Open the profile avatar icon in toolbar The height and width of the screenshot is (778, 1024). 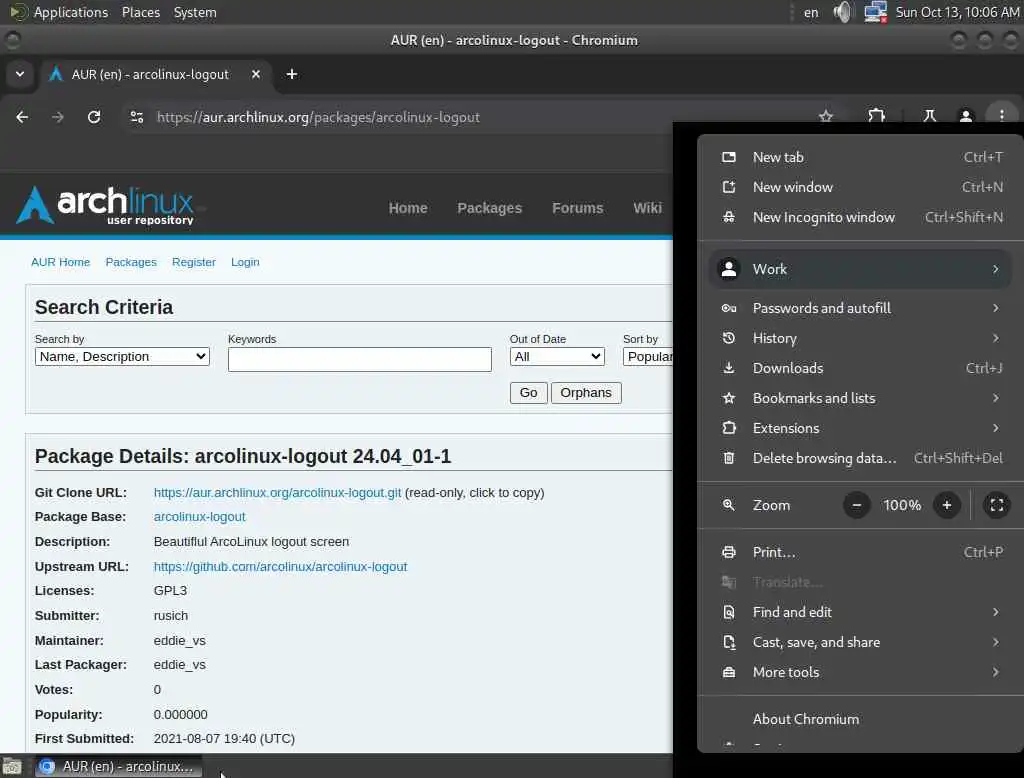965,116
